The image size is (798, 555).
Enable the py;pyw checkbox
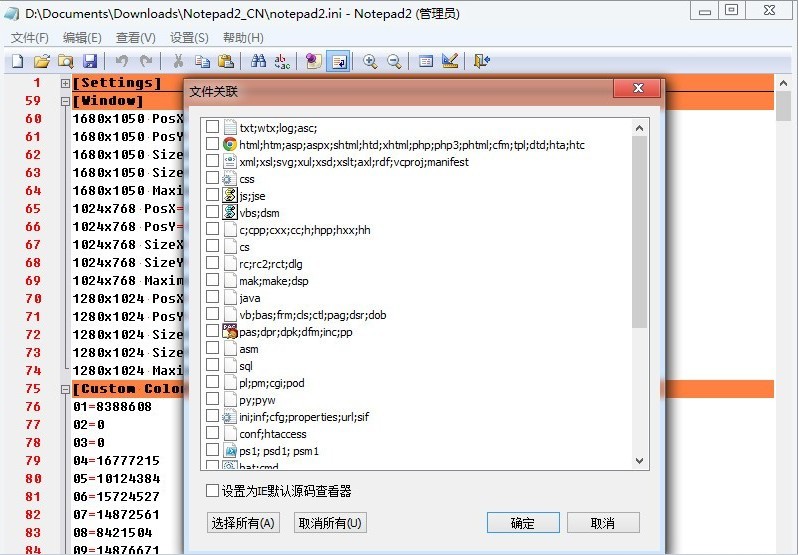point(212,399)
